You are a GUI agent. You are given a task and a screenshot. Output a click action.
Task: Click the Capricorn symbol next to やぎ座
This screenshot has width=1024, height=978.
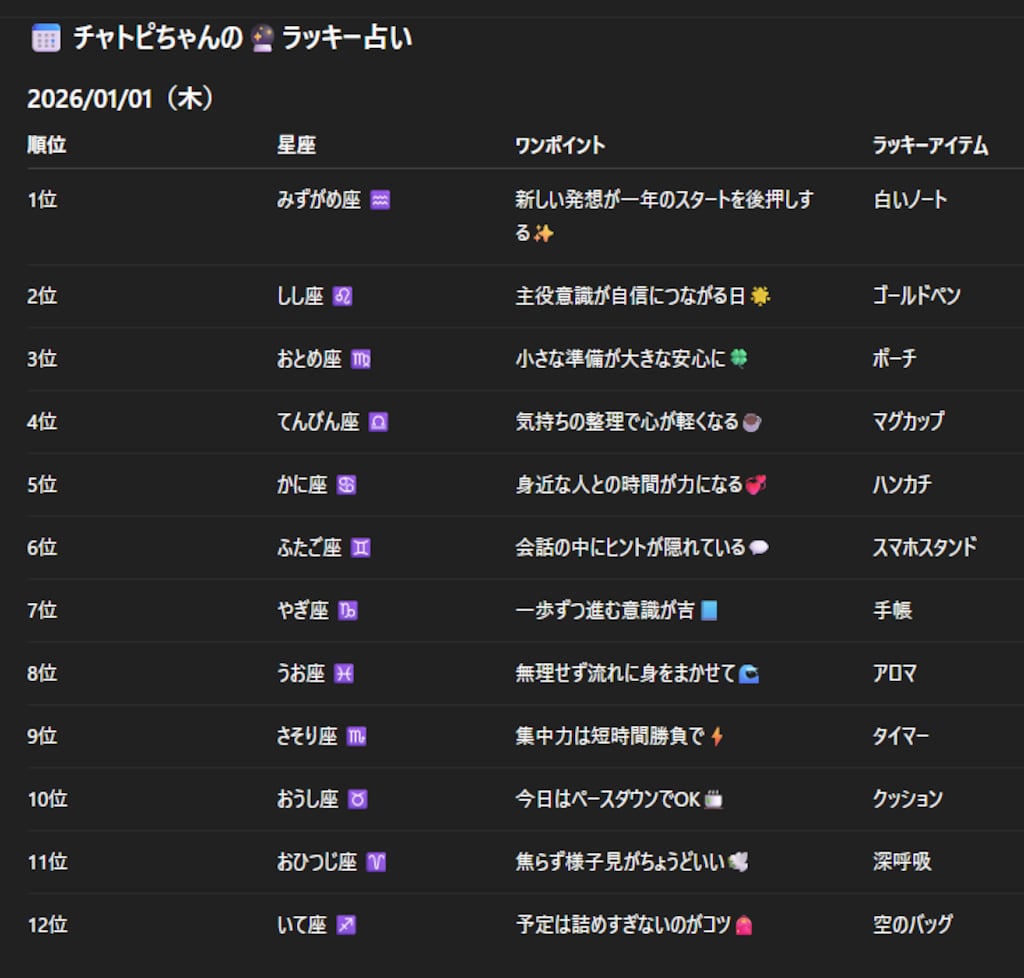347,611
